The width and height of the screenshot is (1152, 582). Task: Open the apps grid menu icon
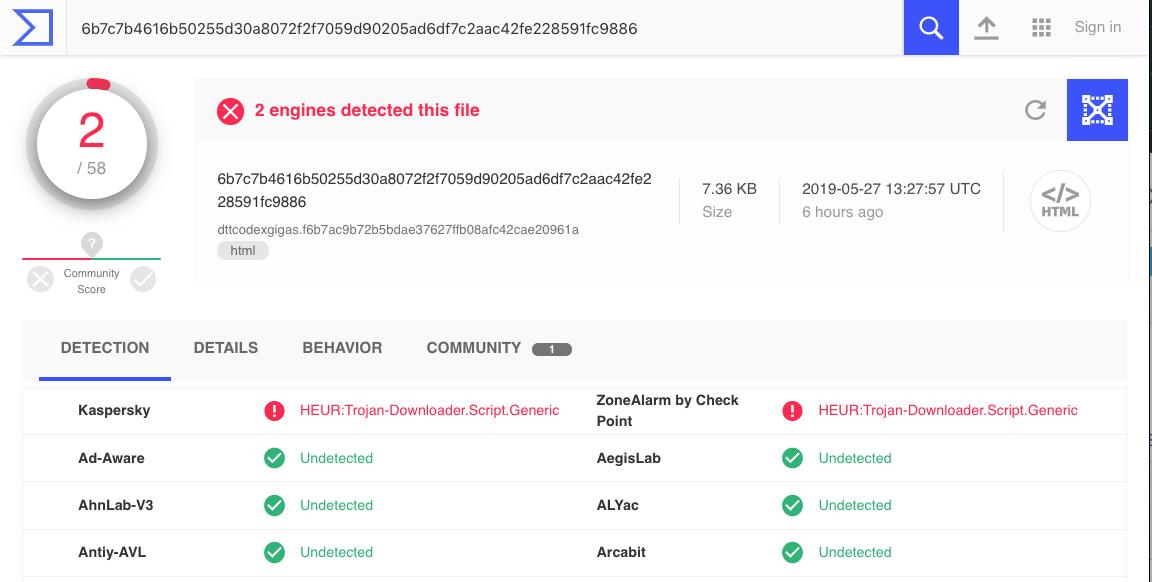(x=1041, y=28)
